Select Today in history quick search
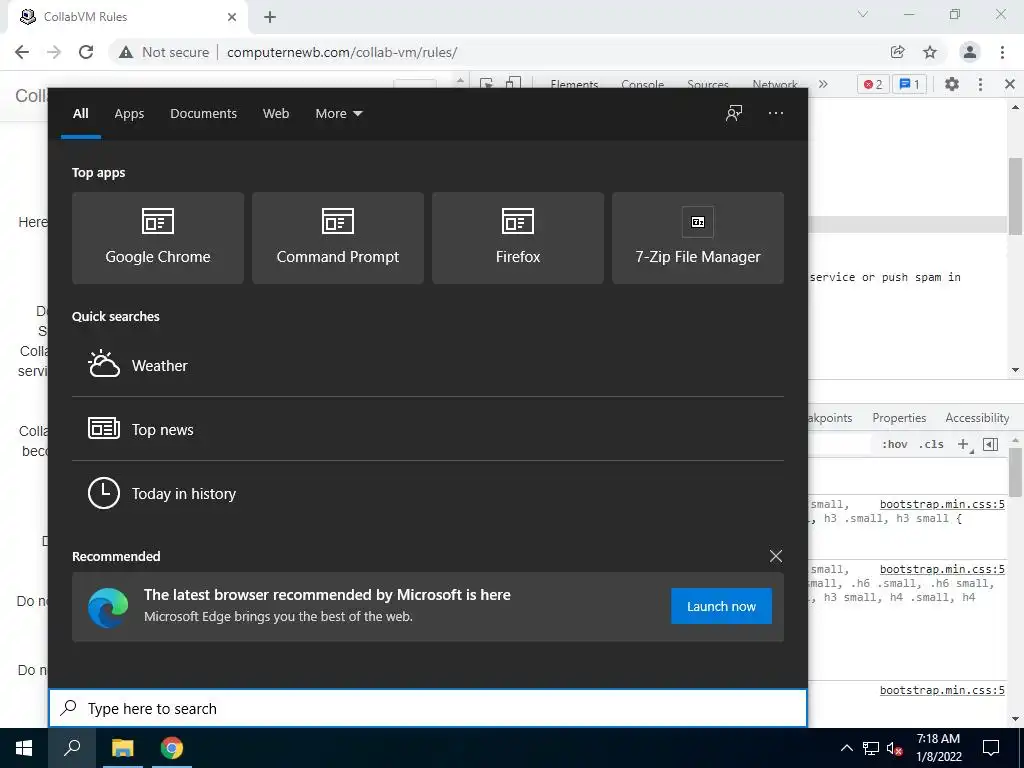The width and height of the screenshot is (1024, 768). [x=428, y=493]
